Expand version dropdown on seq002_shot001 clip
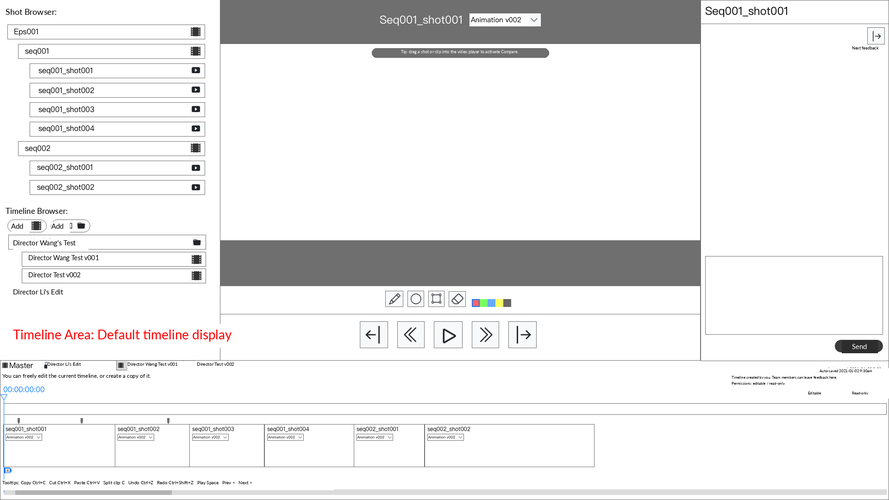The height and width of the screenshot is (500, 889). point(374,438)
